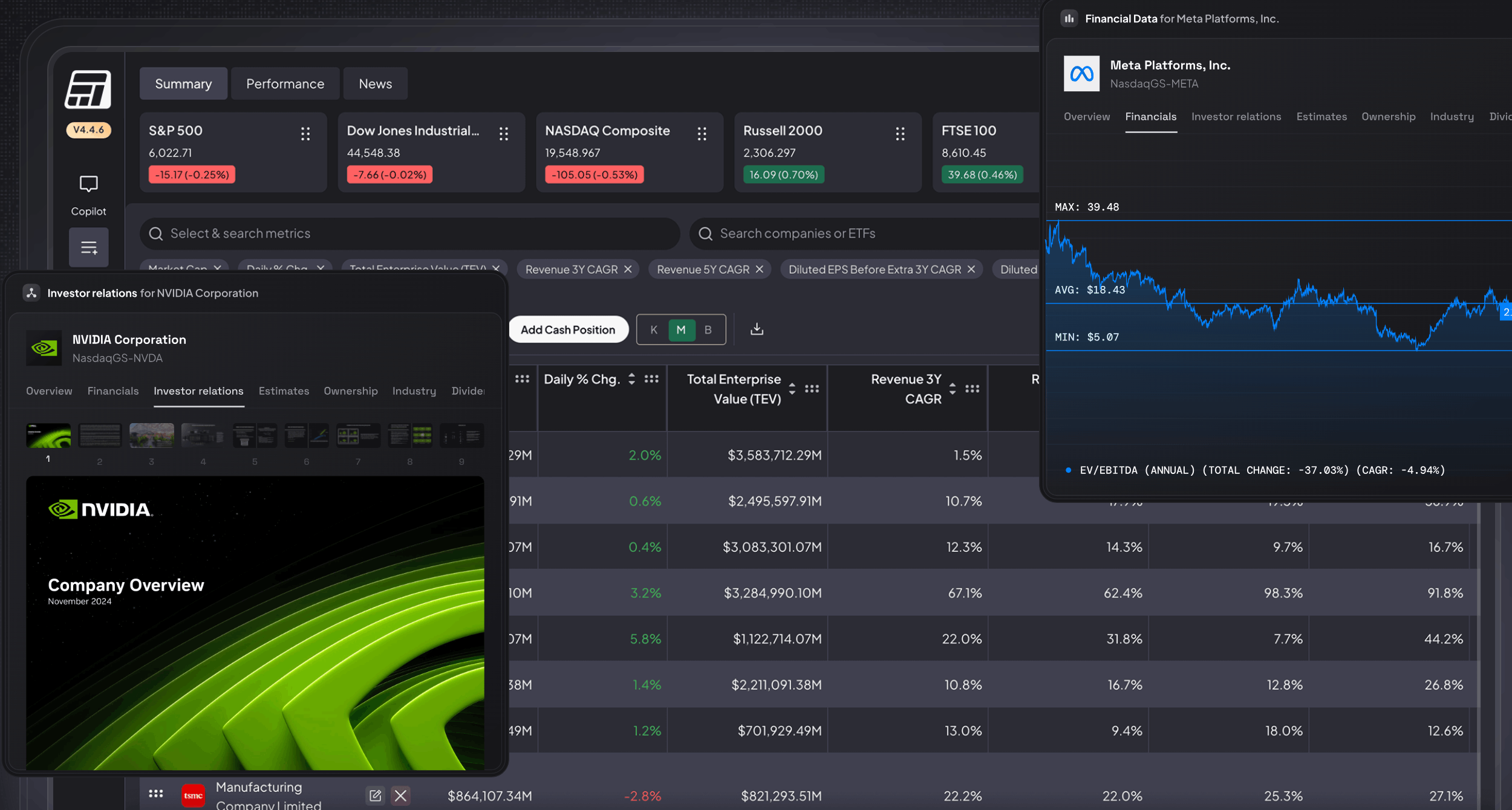
Task: Click version badge V4.4.6
Action: click(x=88, y=129)
